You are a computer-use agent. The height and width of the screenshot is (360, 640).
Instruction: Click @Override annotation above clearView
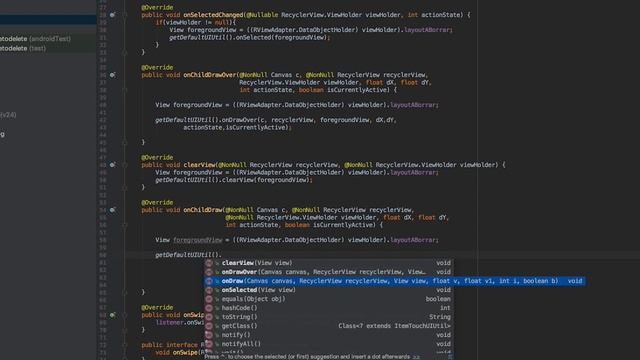pyautogui.click(x=157, y=158)
